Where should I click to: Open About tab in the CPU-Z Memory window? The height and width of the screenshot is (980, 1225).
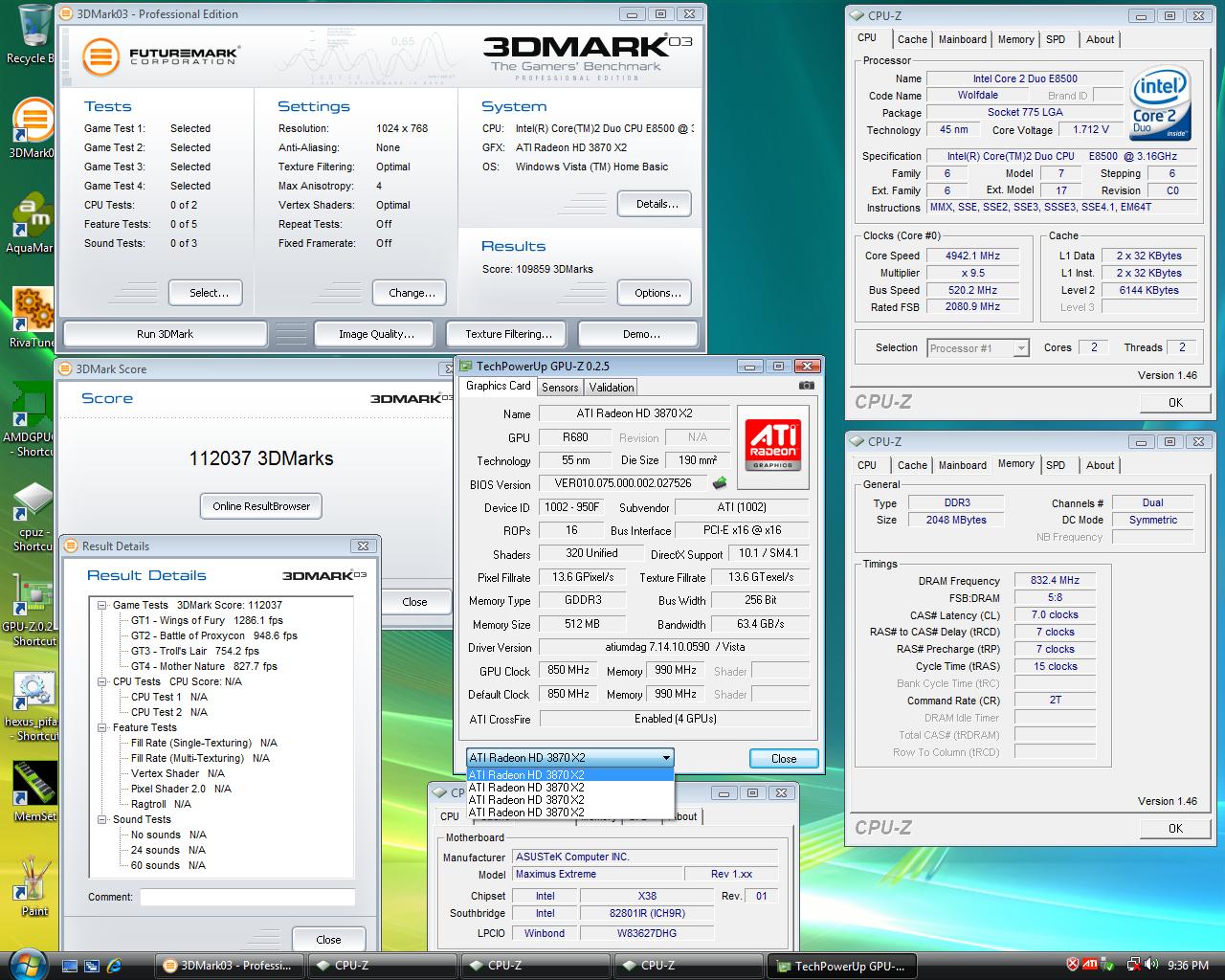point(1100,465)
